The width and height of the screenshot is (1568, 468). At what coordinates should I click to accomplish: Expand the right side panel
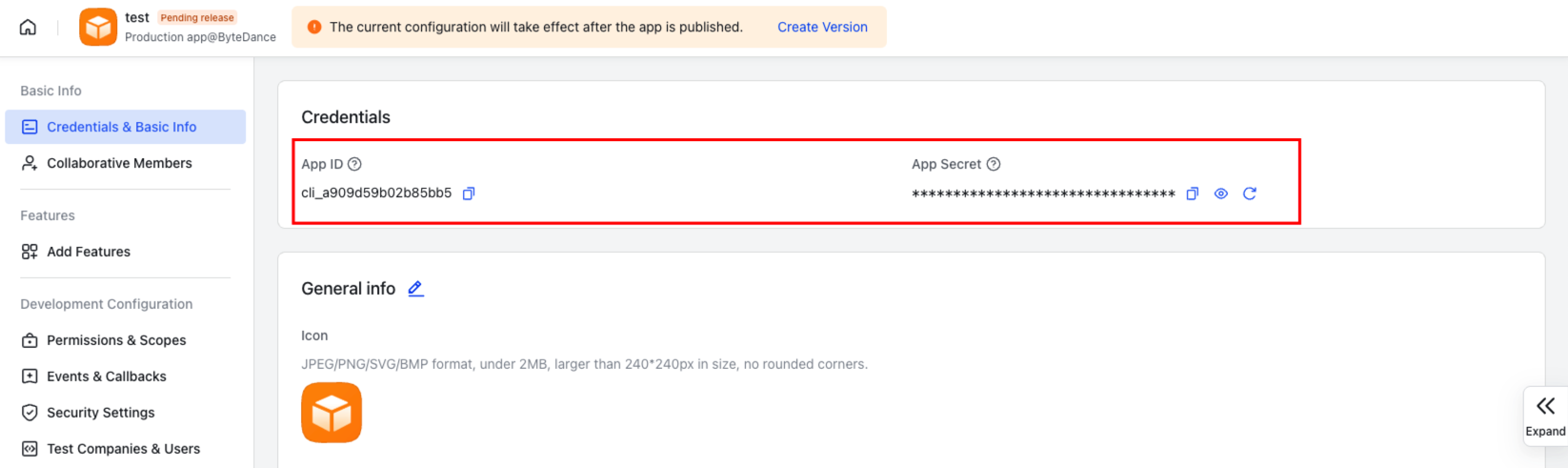pos(1544,416)
